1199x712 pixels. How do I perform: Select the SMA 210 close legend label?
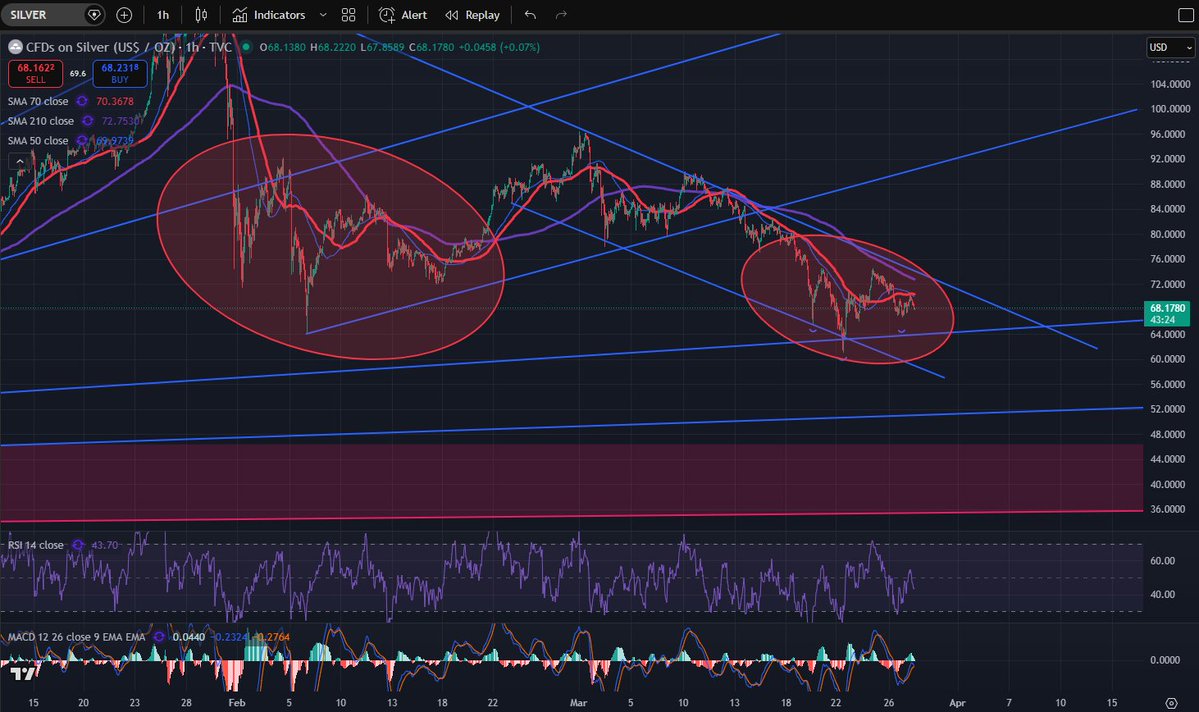tap(41, 121)
